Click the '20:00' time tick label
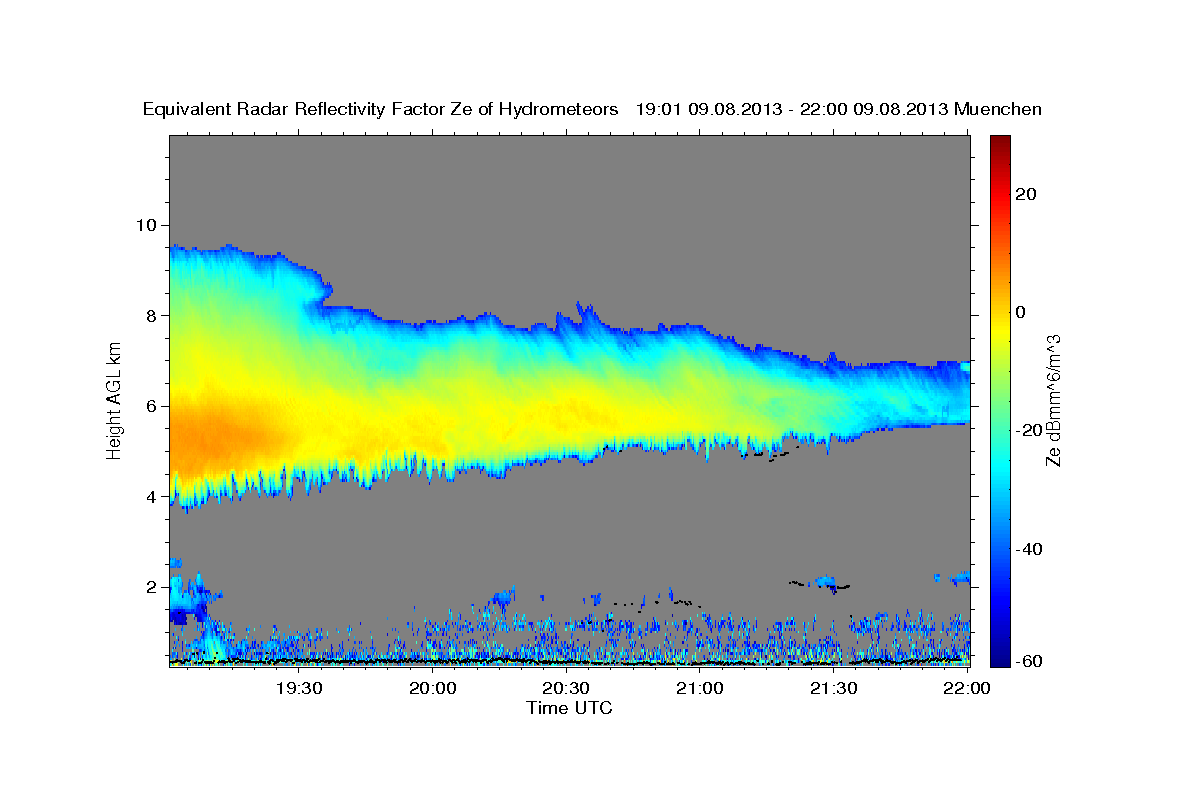 tap(433, 688)
